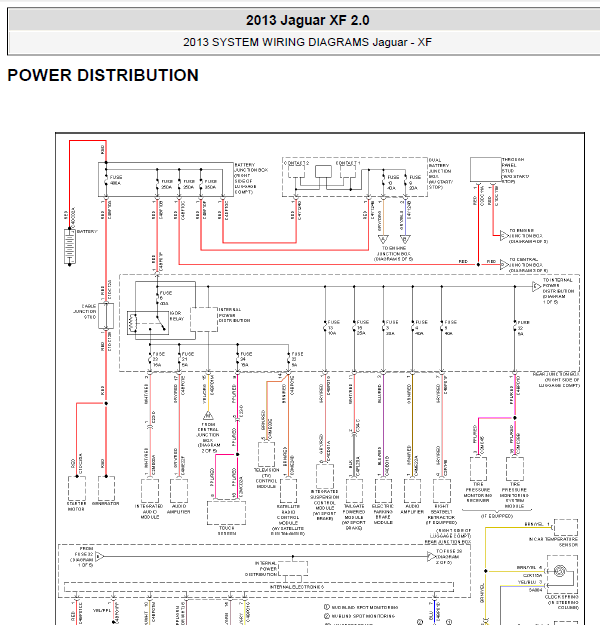Click connector triangle C to engine junction box
This screenshot has height=625, width=600.
click(x=504, y=236)
